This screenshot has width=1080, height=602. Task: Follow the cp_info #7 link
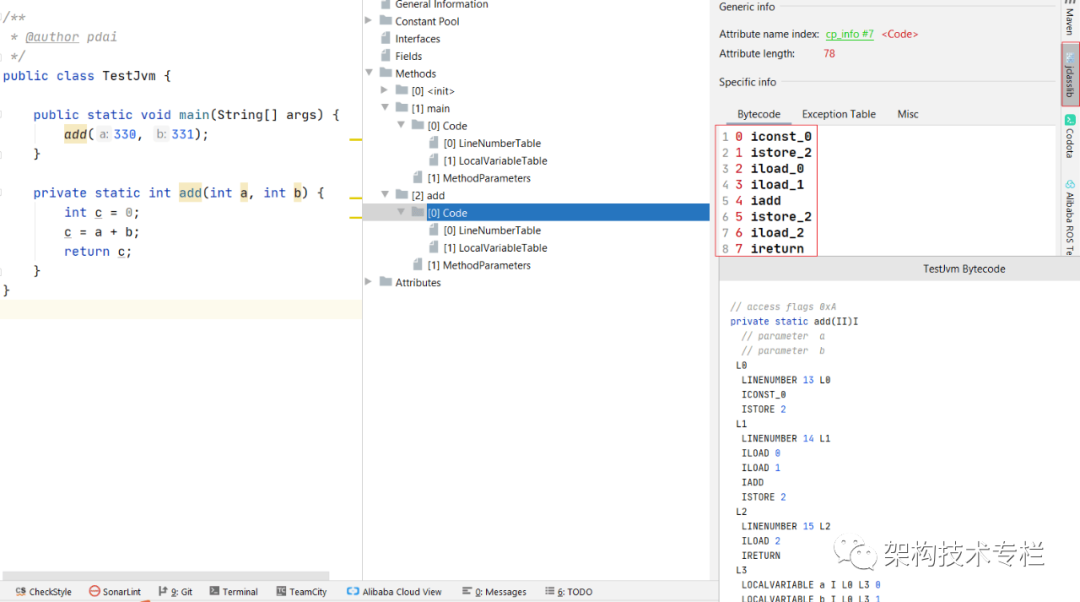tap(849, 34)
